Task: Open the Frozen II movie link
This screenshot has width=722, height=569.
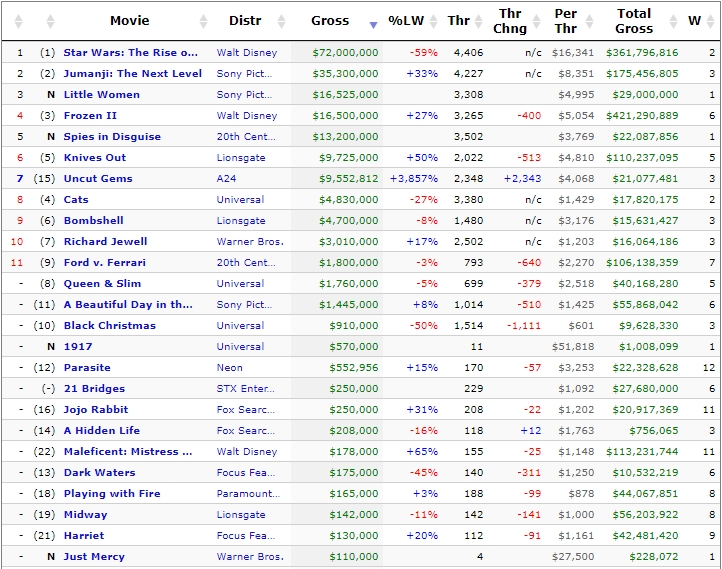Action: click(90, 116)
